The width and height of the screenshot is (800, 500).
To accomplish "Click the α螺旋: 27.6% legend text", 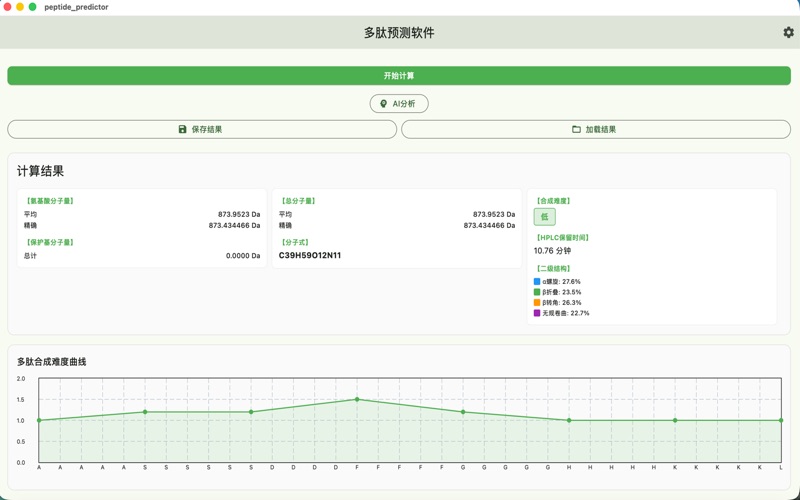I will [x=561, y=282].
